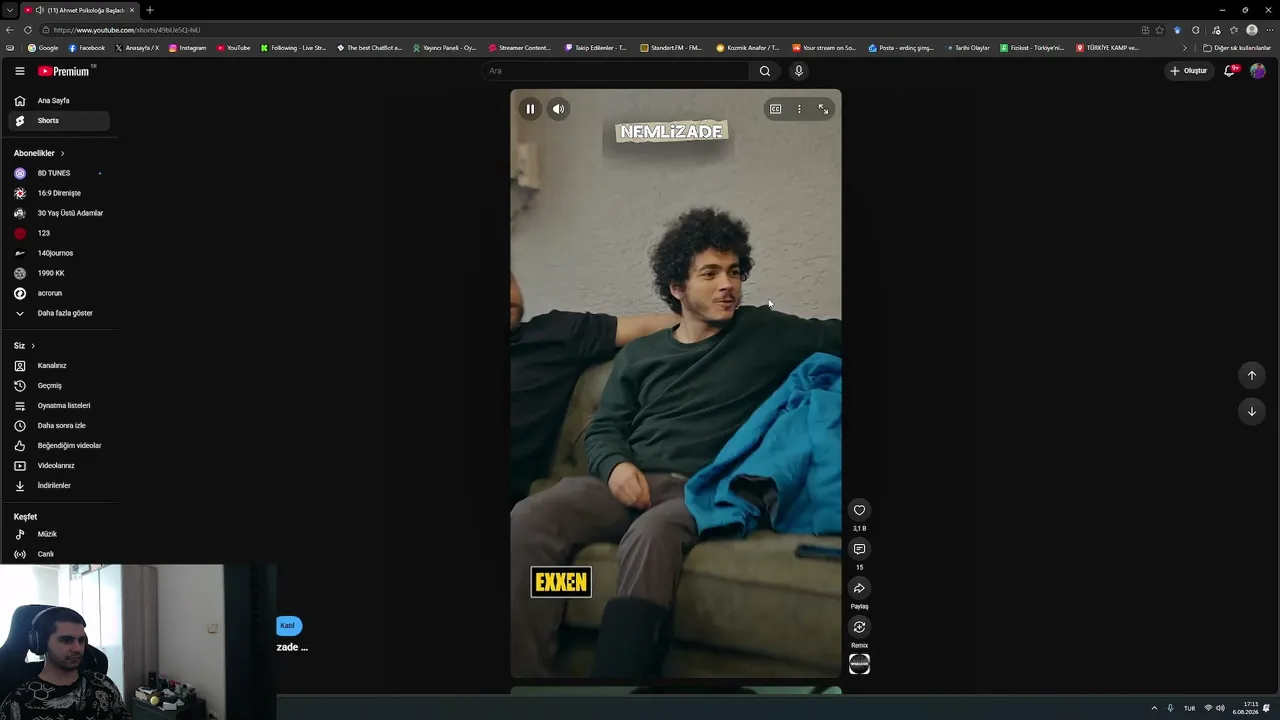Mute the Shorts video volume
Image resolution: width=1280 pixels, height=720 pixels.
pyautogui.click(x=559, y=109)
